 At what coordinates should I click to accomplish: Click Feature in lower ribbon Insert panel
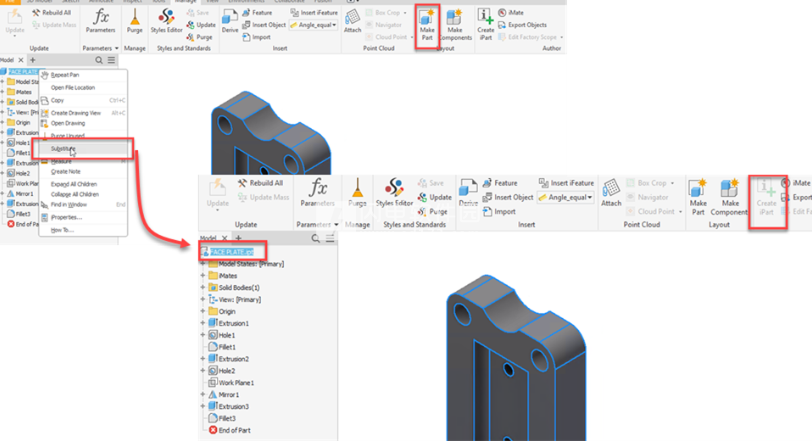500,183
